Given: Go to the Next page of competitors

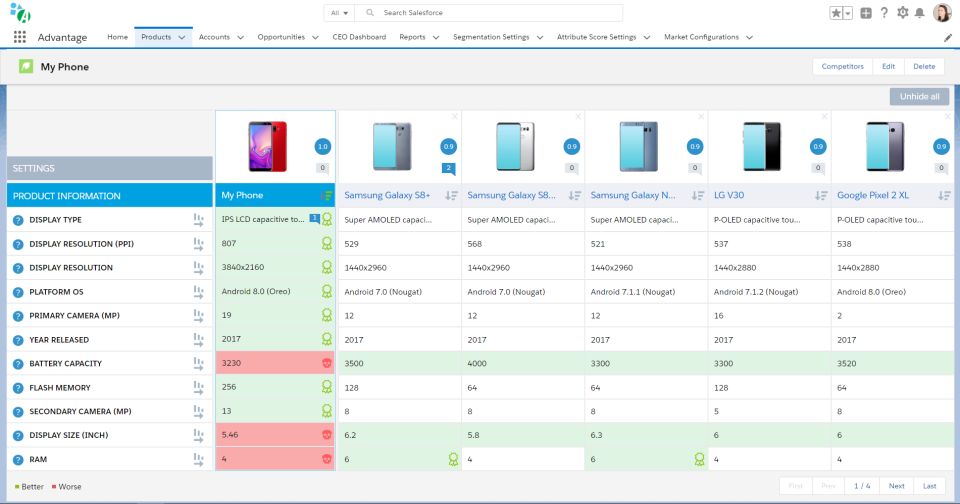Looking at the screenshot, I should pos(896,486).
